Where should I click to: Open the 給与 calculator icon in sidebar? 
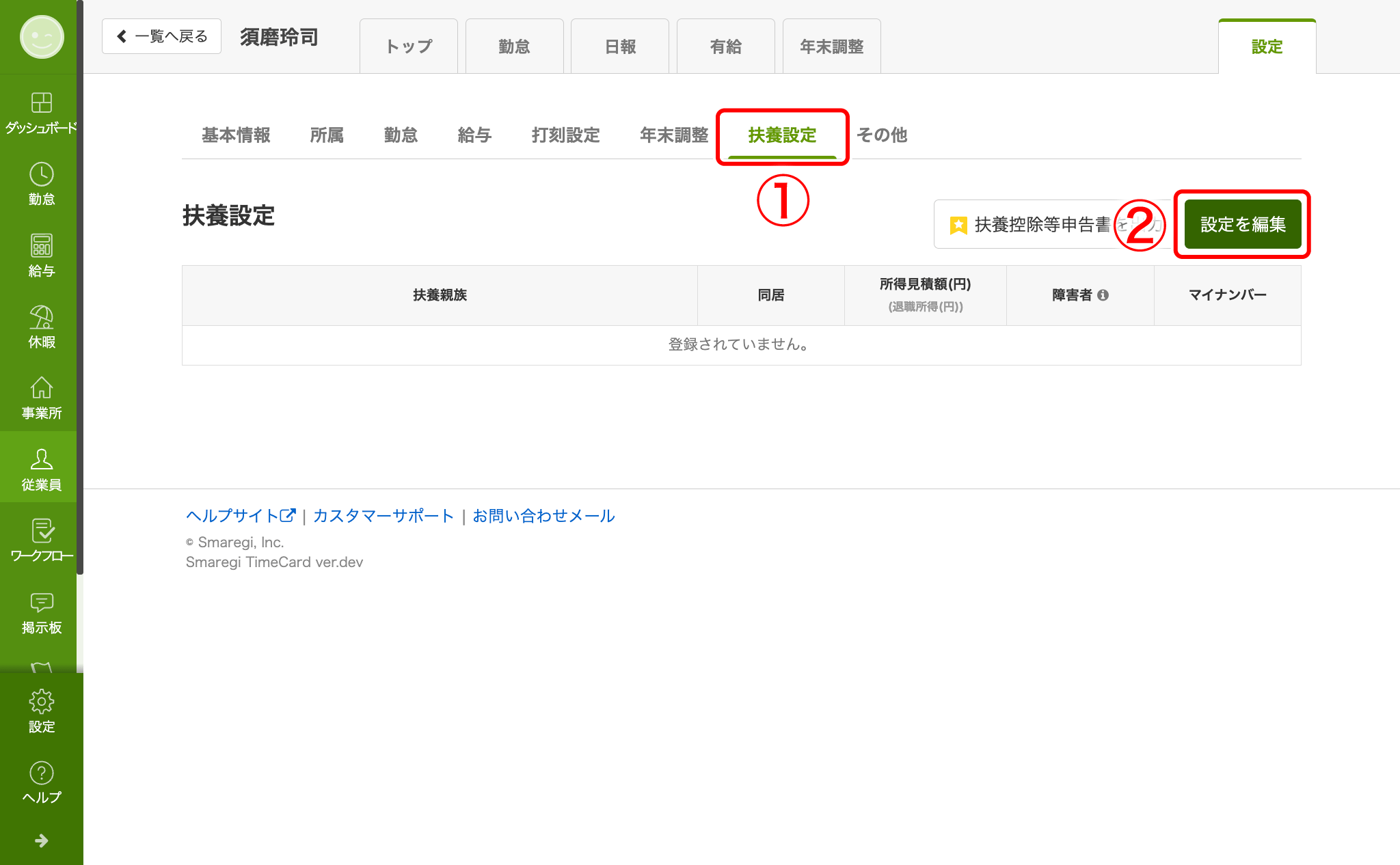(x=41, y=247)
